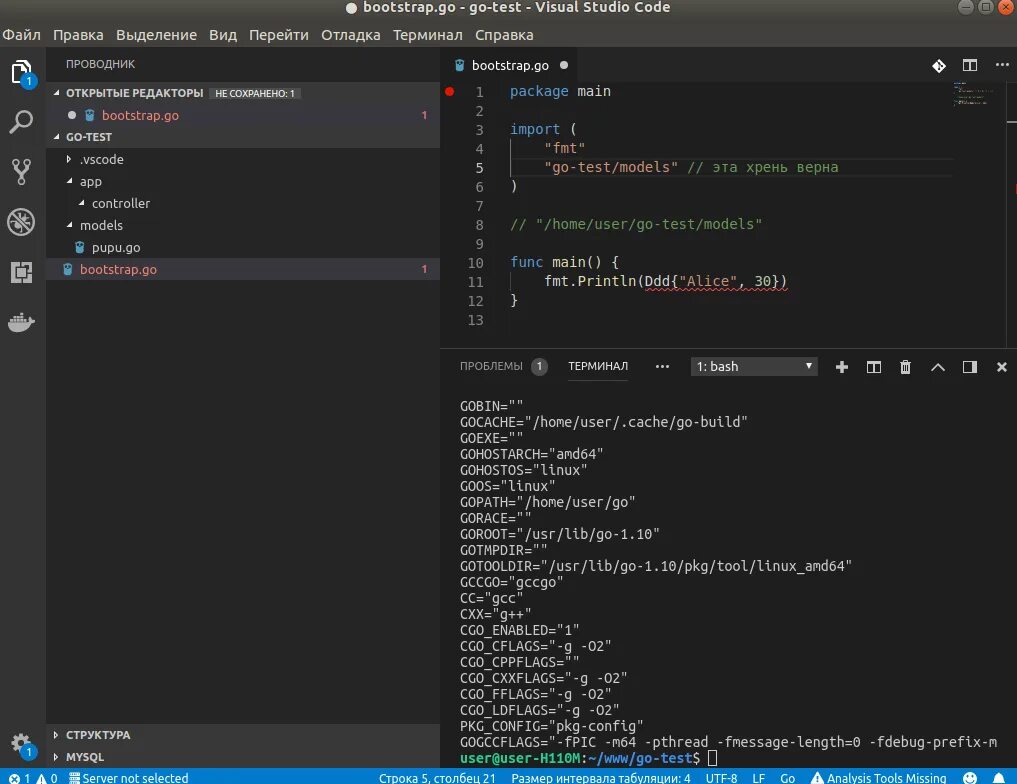Open pupu.go in the file tree
Image resolution: width=1017 pixels, height=784 pixels.
[243, 248]
